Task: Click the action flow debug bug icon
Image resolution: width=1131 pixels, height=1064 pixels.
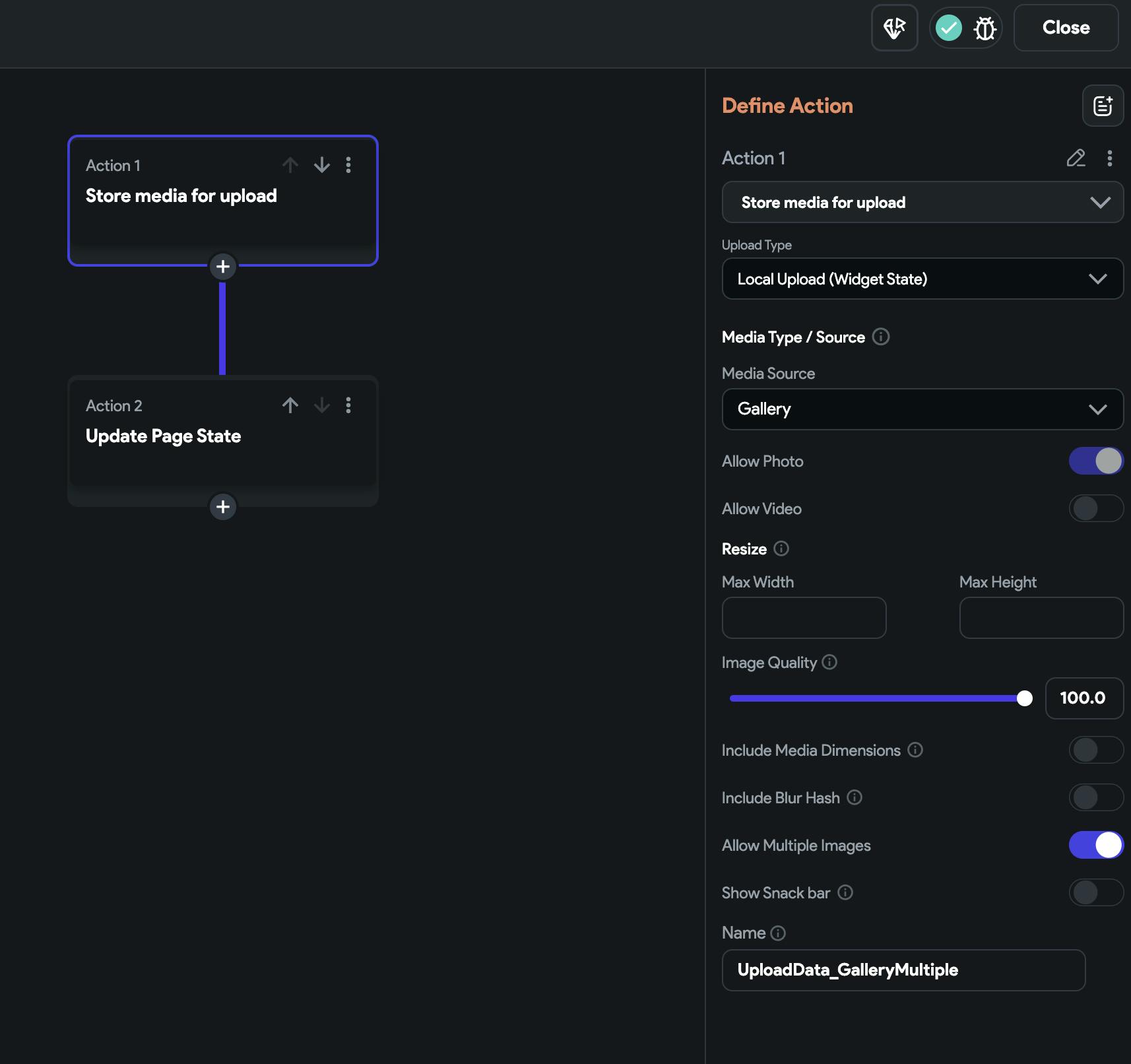Action: click(985, 28)
